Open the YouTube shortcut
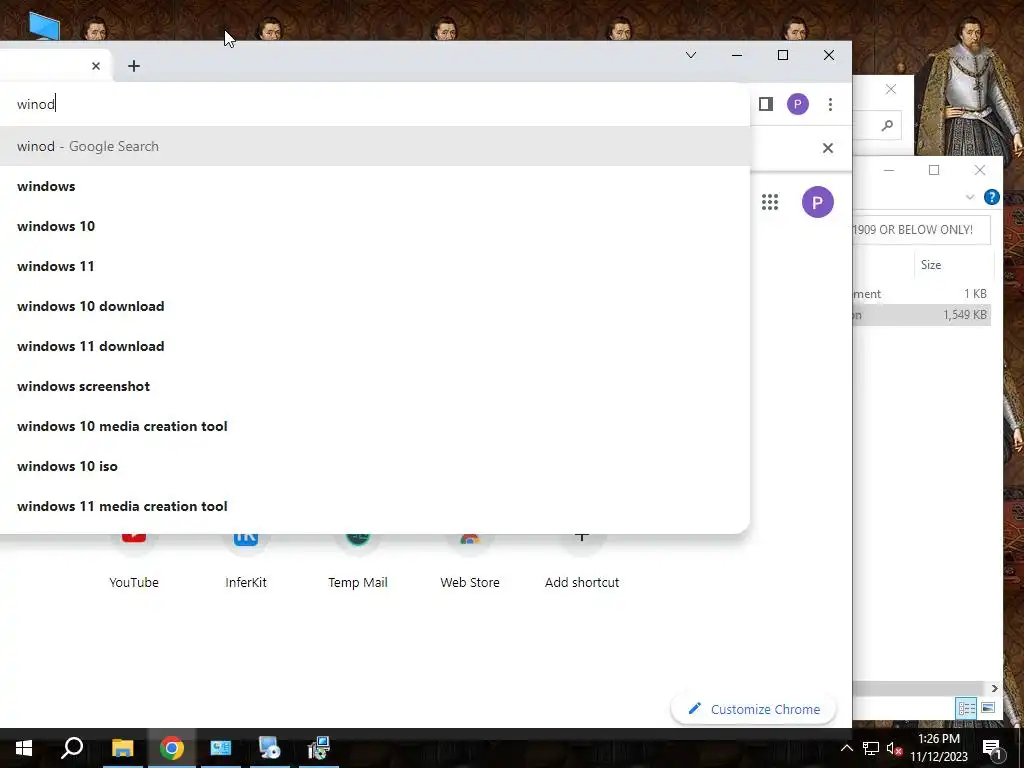 tap(134, 562)
